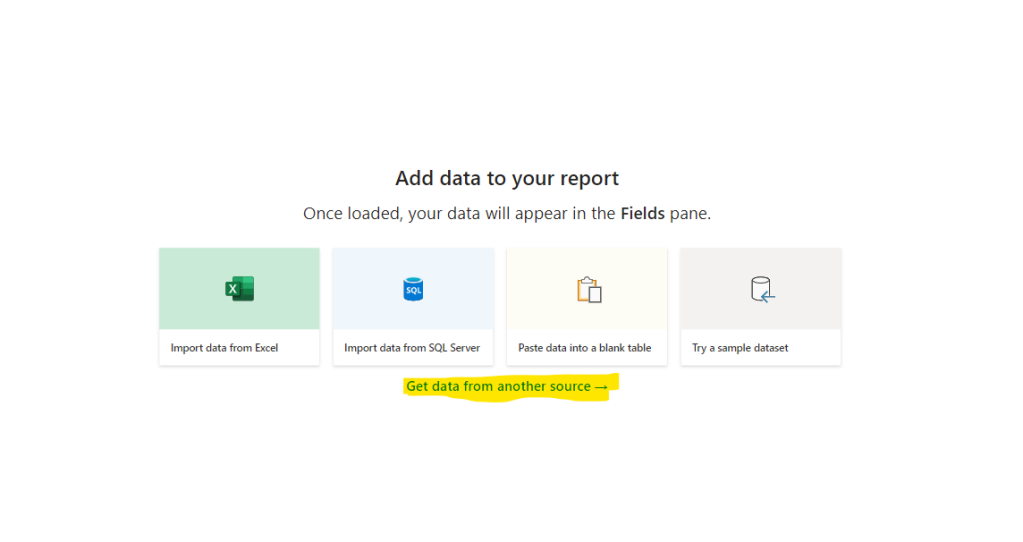Click the clipboard paste icon

[x=588, y=290]
